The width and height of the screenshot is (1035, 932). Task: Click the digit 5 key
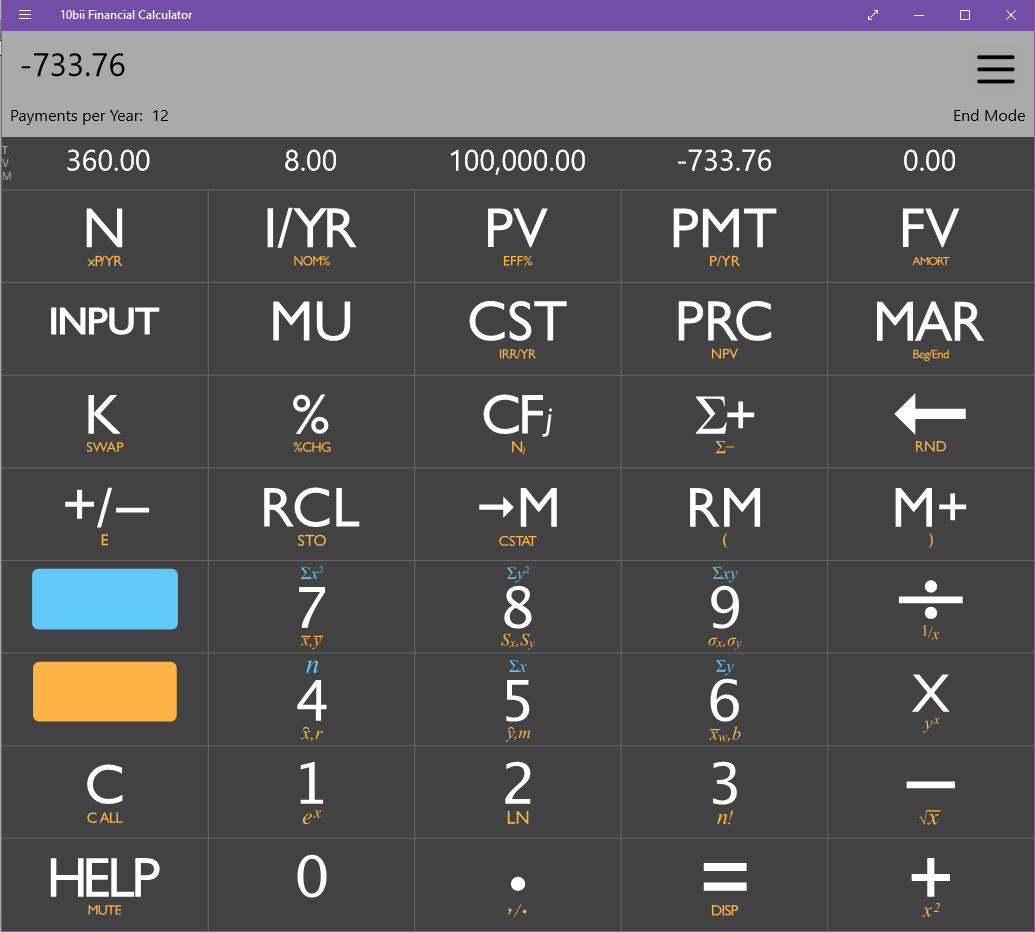point(518,700)
